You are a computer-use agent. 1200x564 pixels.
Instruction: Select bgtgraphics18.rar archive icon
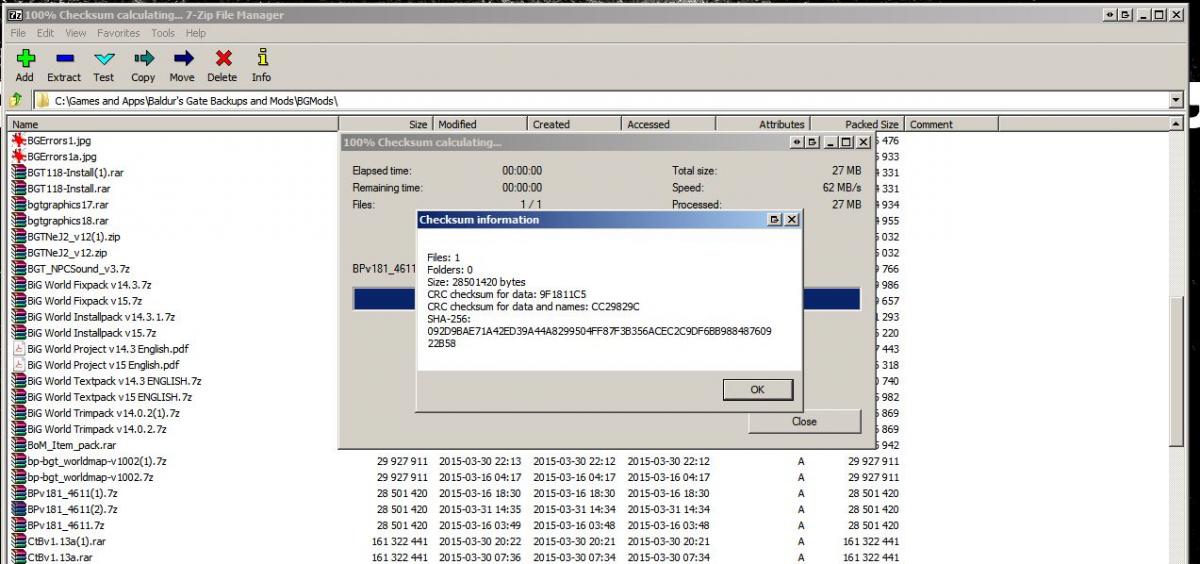(18, 220)
